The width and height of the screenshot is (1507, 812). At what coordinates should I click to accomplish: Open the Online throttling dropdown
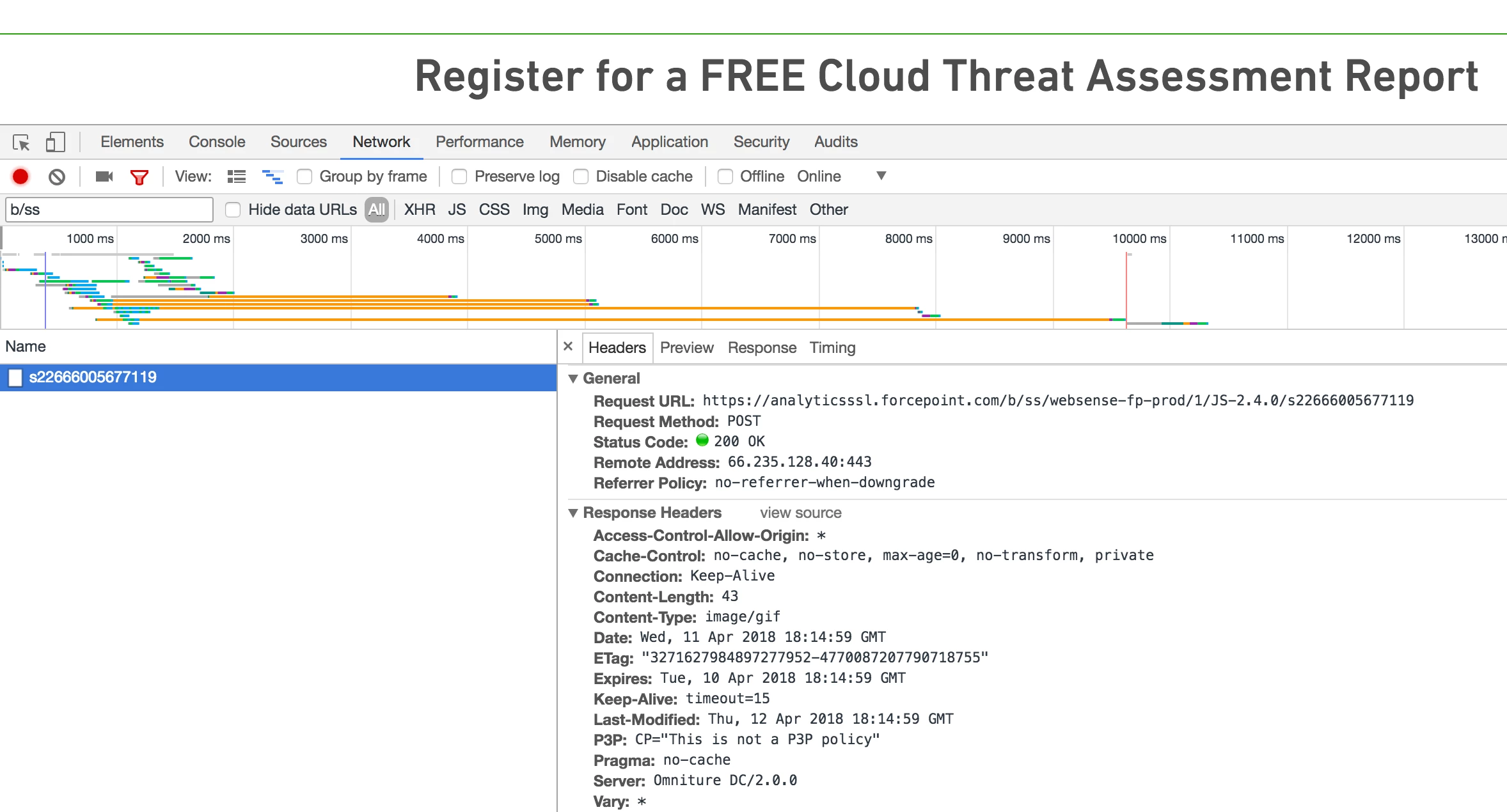click(881, 176)
